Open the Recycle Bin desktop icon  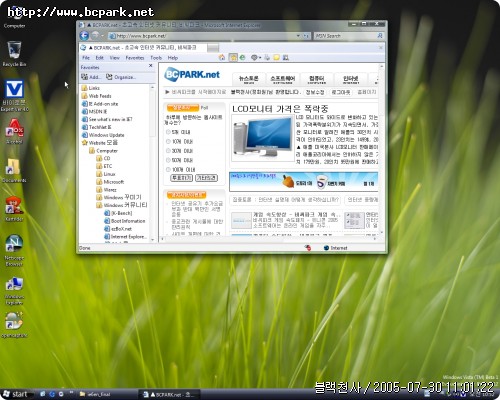coord(14,53)
